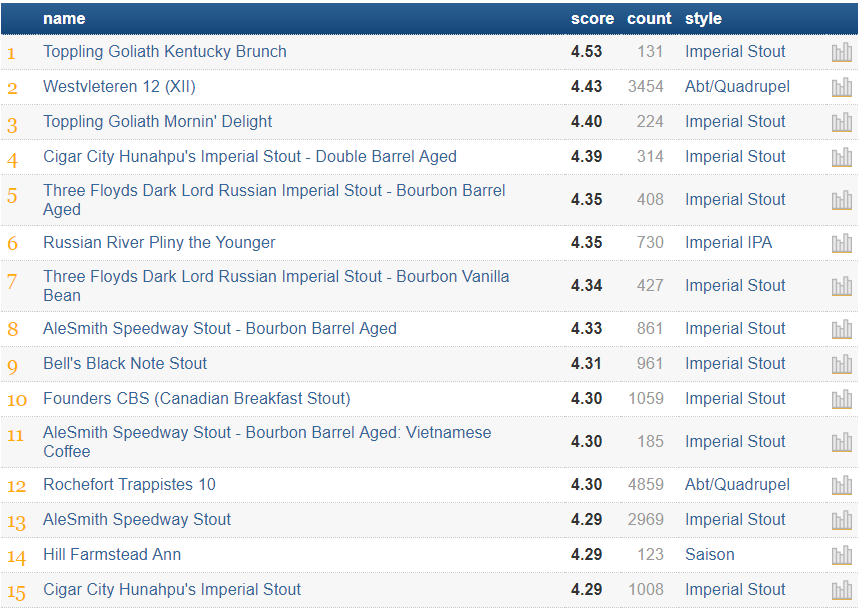
Task: Open Speedway Stout Vietnamese Coffee link
Action: coord(267,442)
